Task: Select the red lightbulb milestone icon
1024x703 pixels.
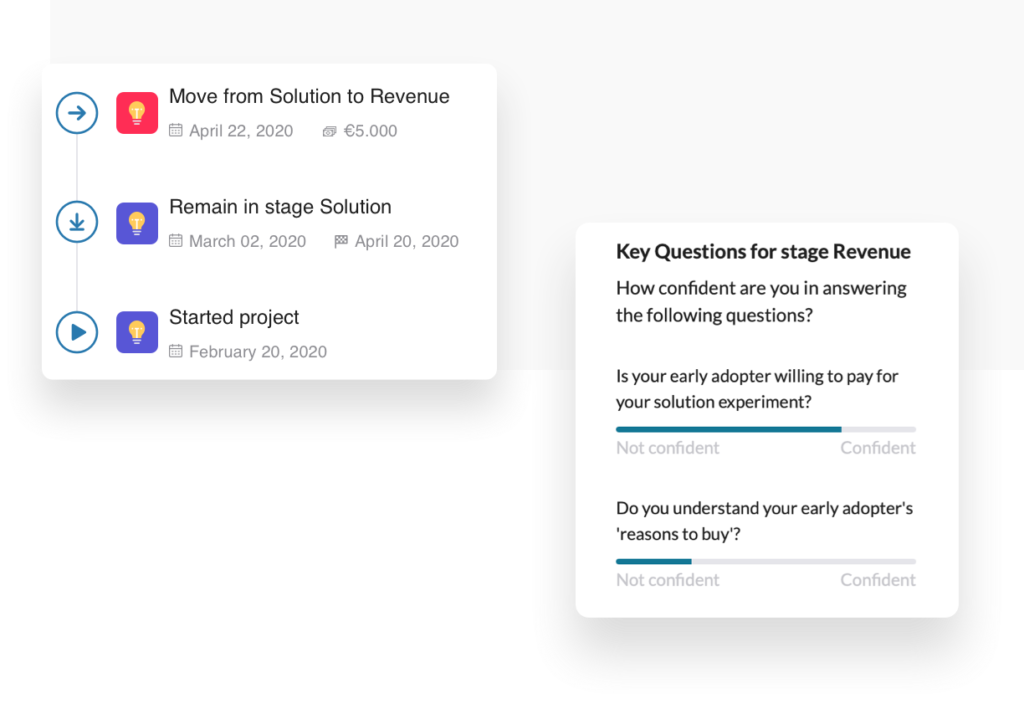Action: 137,112
